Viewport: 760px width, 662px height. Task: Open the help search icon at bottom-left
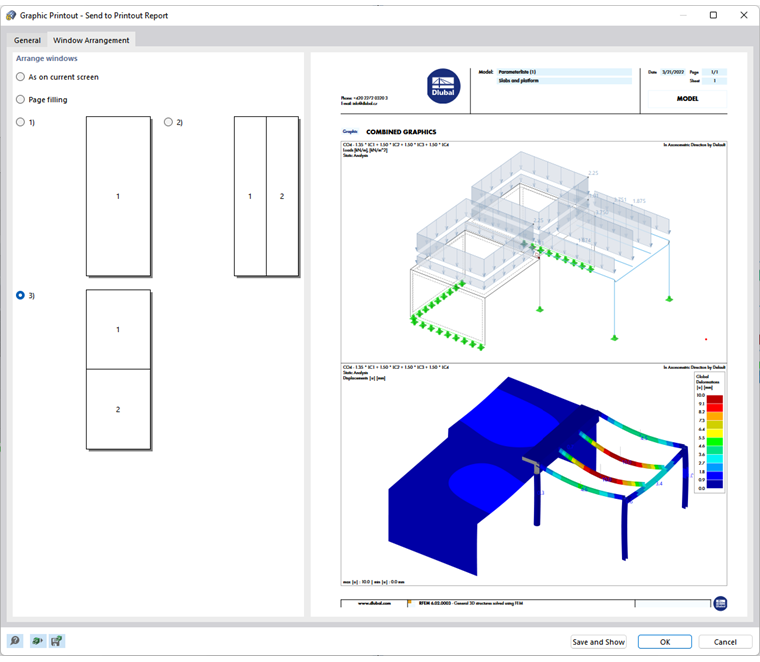point(15,641)
